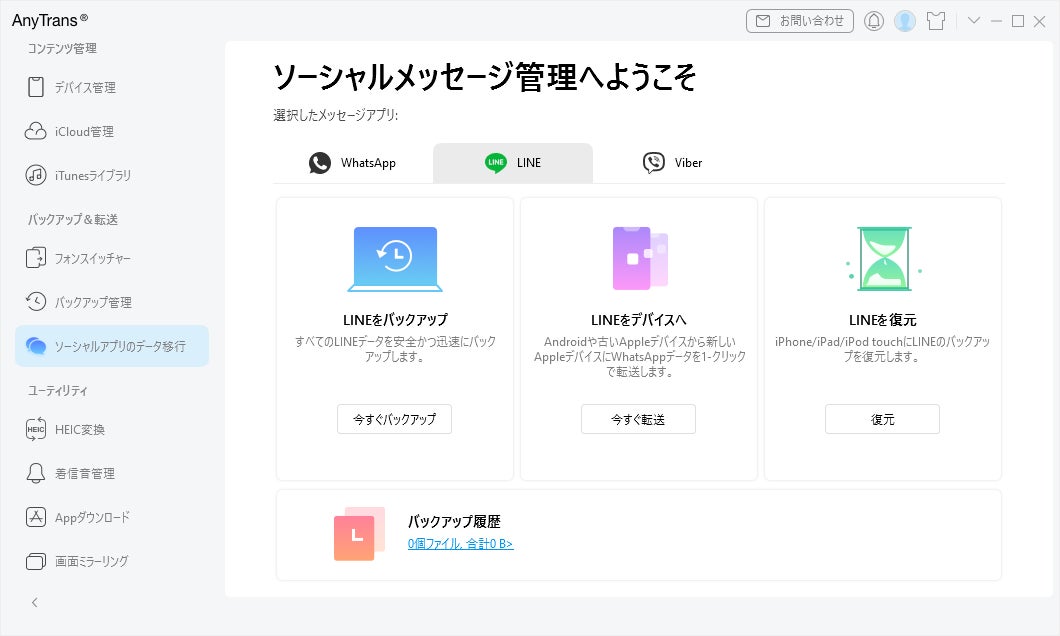Image resolution: width=1060 pixels, height=636 pixels.
Task: Click the LINE restore hourglass illustration
Action: coord(884,259)
